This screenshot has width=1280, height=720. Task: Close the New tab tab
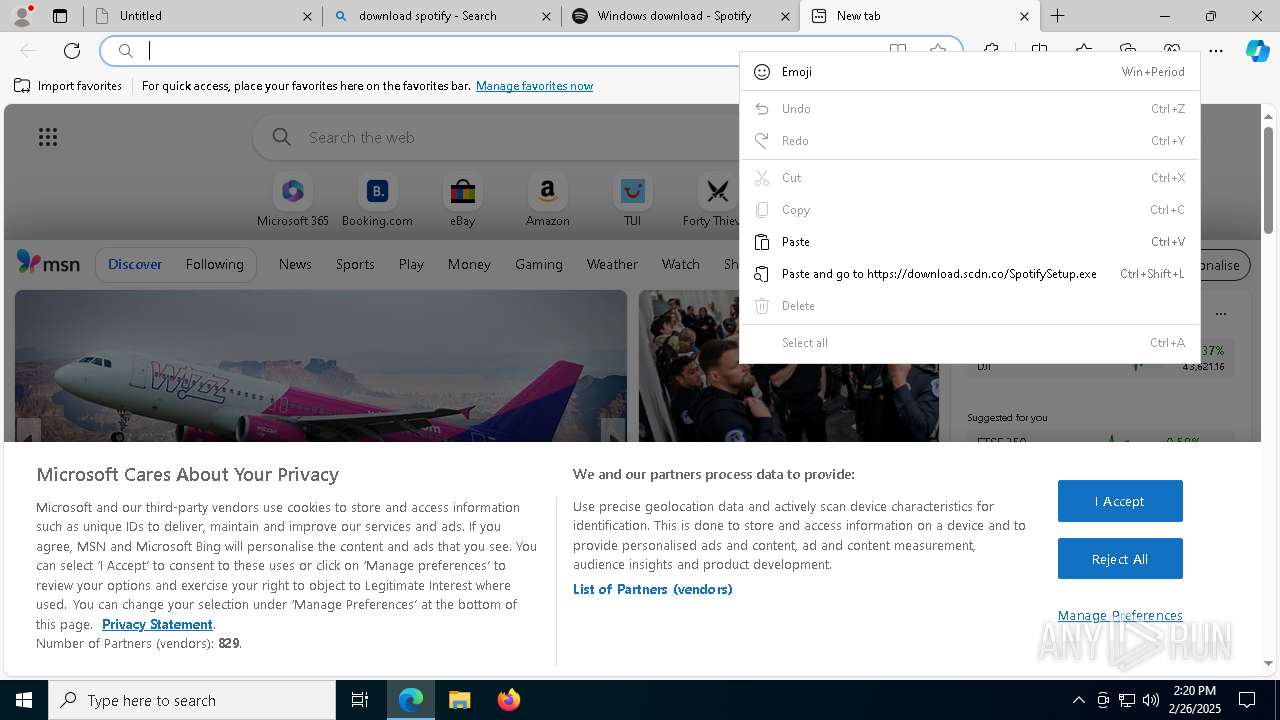click(x=1024, y=16)
